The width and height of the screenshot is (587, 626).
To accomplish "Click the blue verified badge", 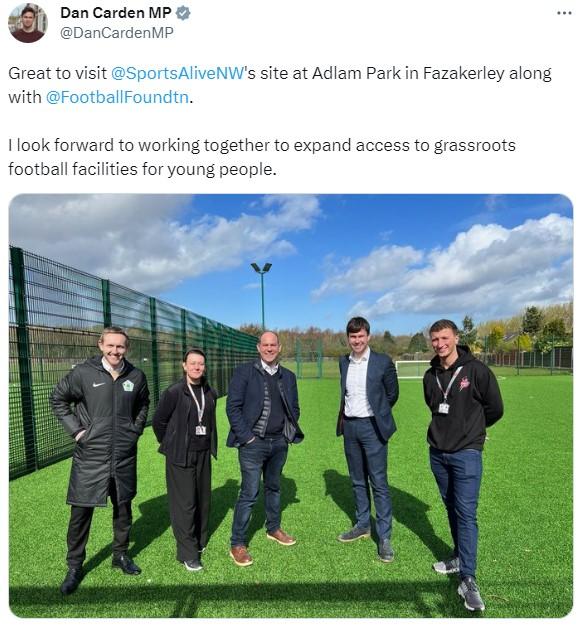I will coord(183,13).
